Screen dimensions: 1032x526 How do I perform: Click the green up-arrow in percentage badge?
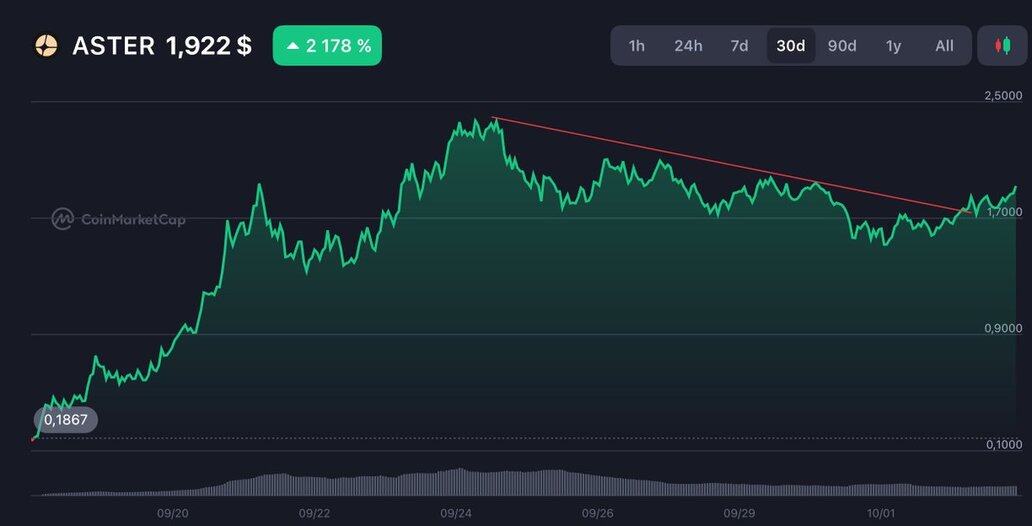[x=293, y=46]
